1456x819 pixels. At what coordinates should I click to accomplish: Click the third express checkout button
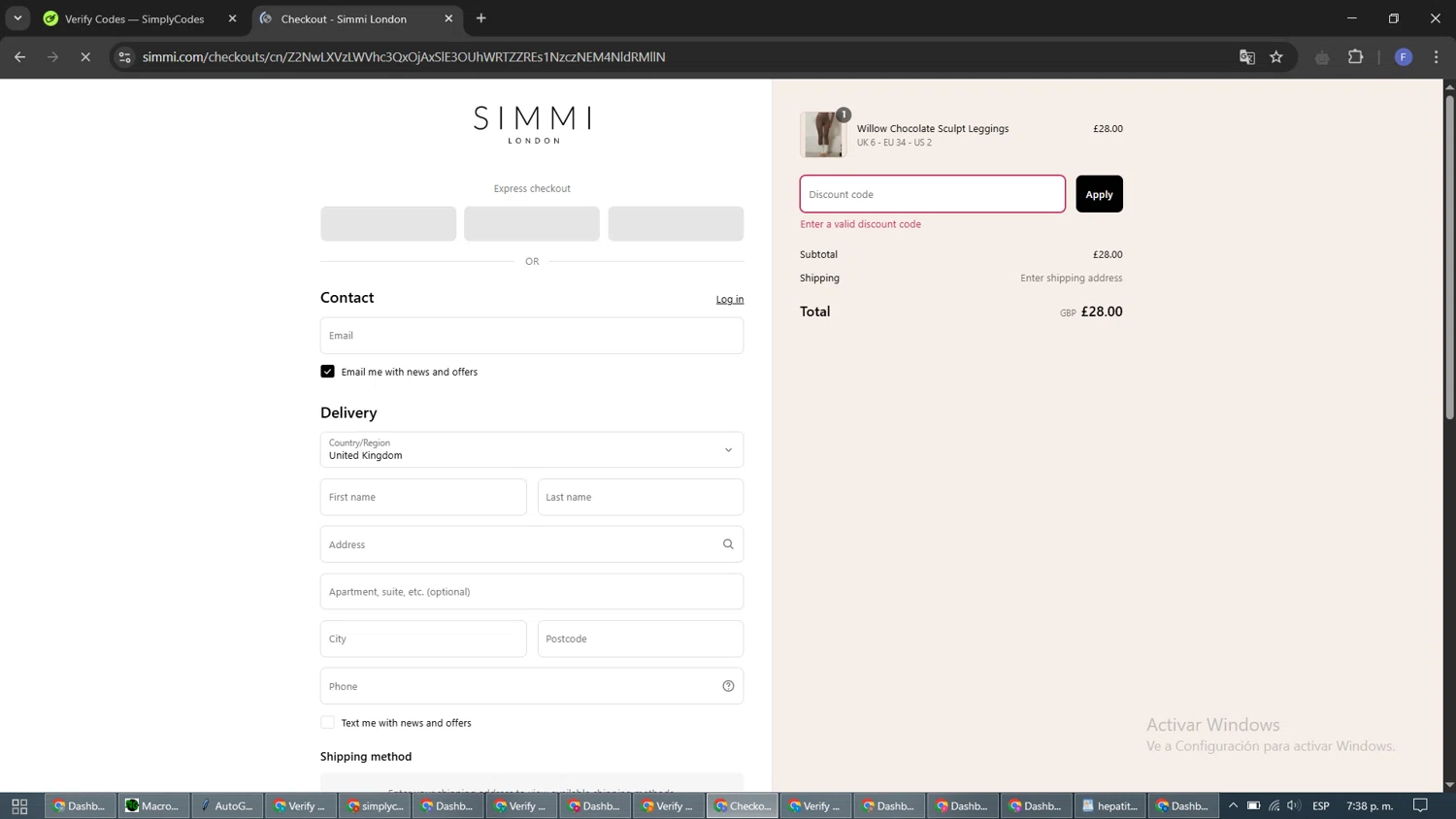point(676,223)
